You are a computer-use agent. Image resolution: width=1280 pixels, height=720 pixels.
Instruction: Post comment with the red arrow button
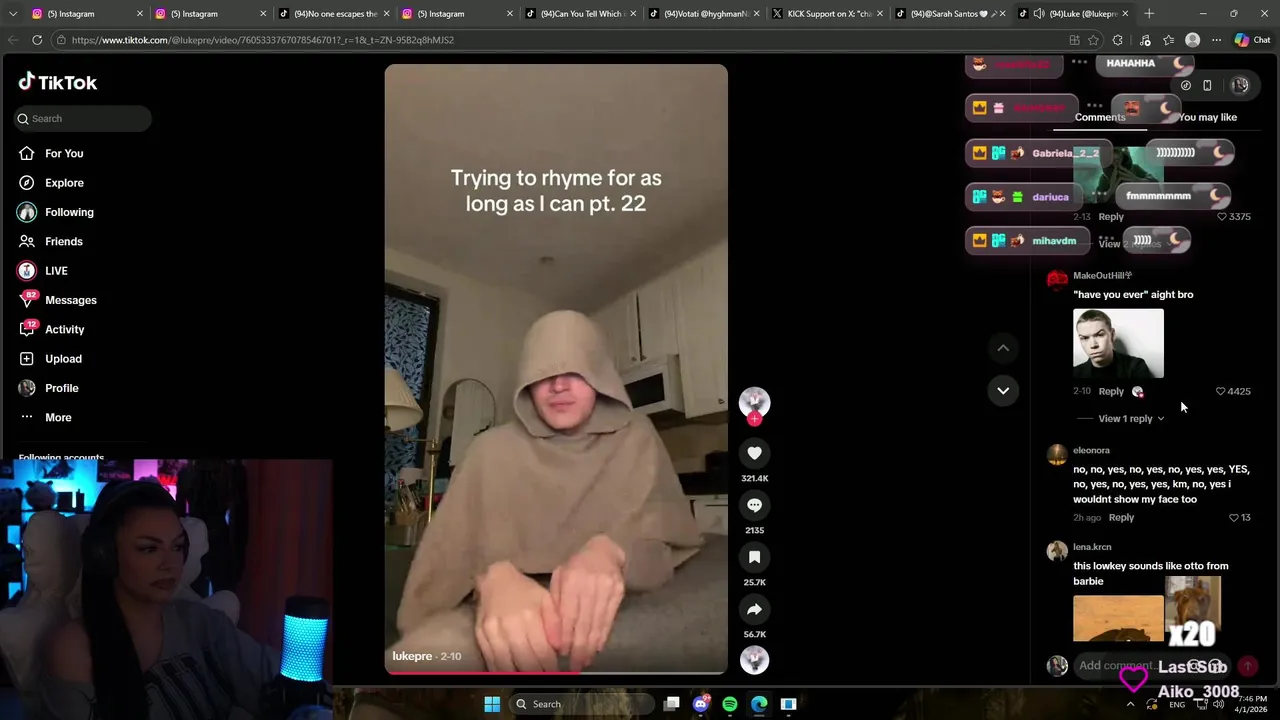pos(1248,666)
